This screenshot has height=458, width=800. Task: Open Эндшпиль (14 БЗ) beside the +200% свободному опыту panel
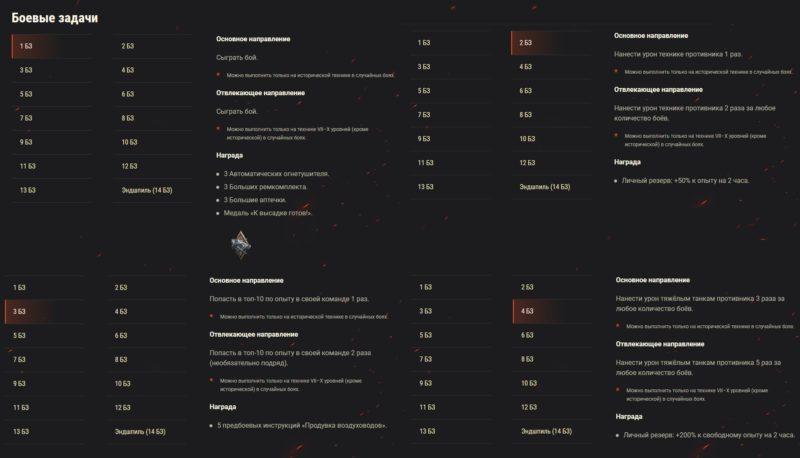tap(546, 431)
